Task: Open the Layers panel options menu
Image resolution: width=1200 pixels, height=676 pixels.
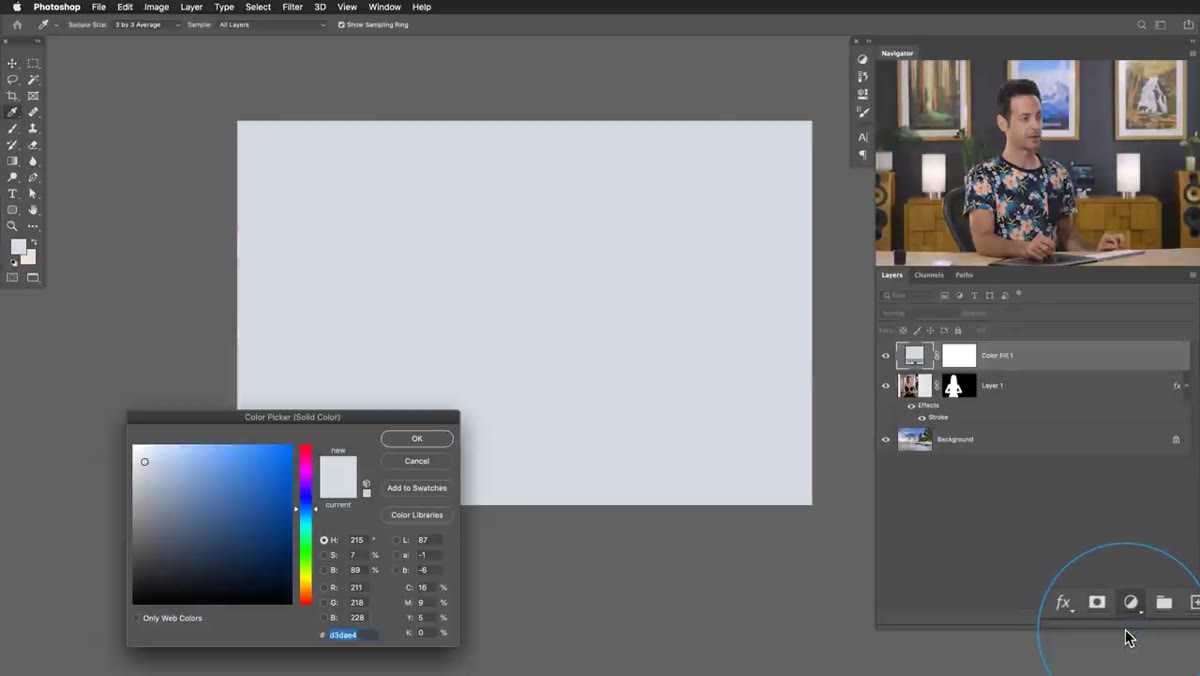Action: [1192, 275]
